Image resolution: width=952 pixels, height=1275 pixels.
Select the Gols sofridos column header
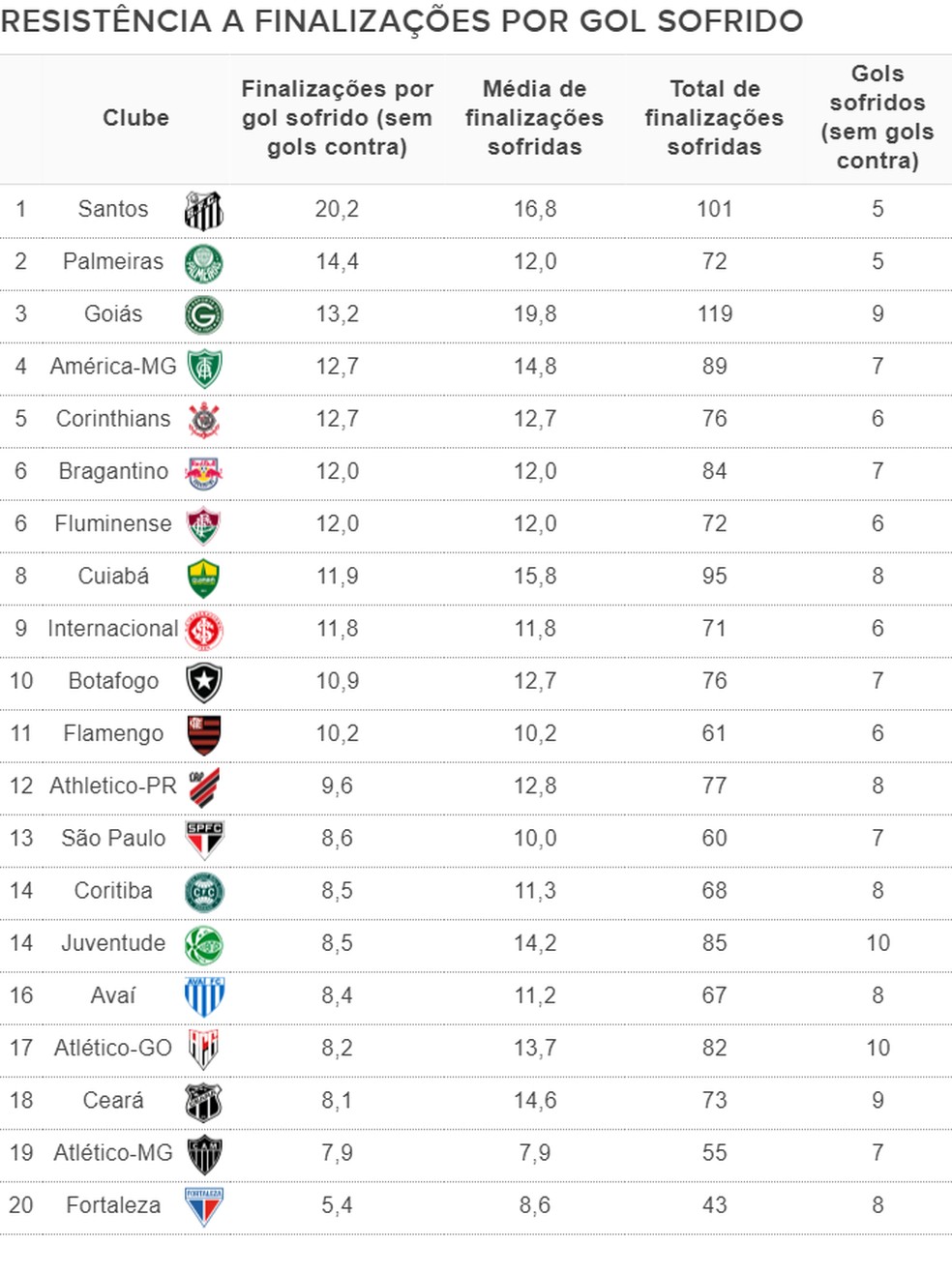pos(878,117)
